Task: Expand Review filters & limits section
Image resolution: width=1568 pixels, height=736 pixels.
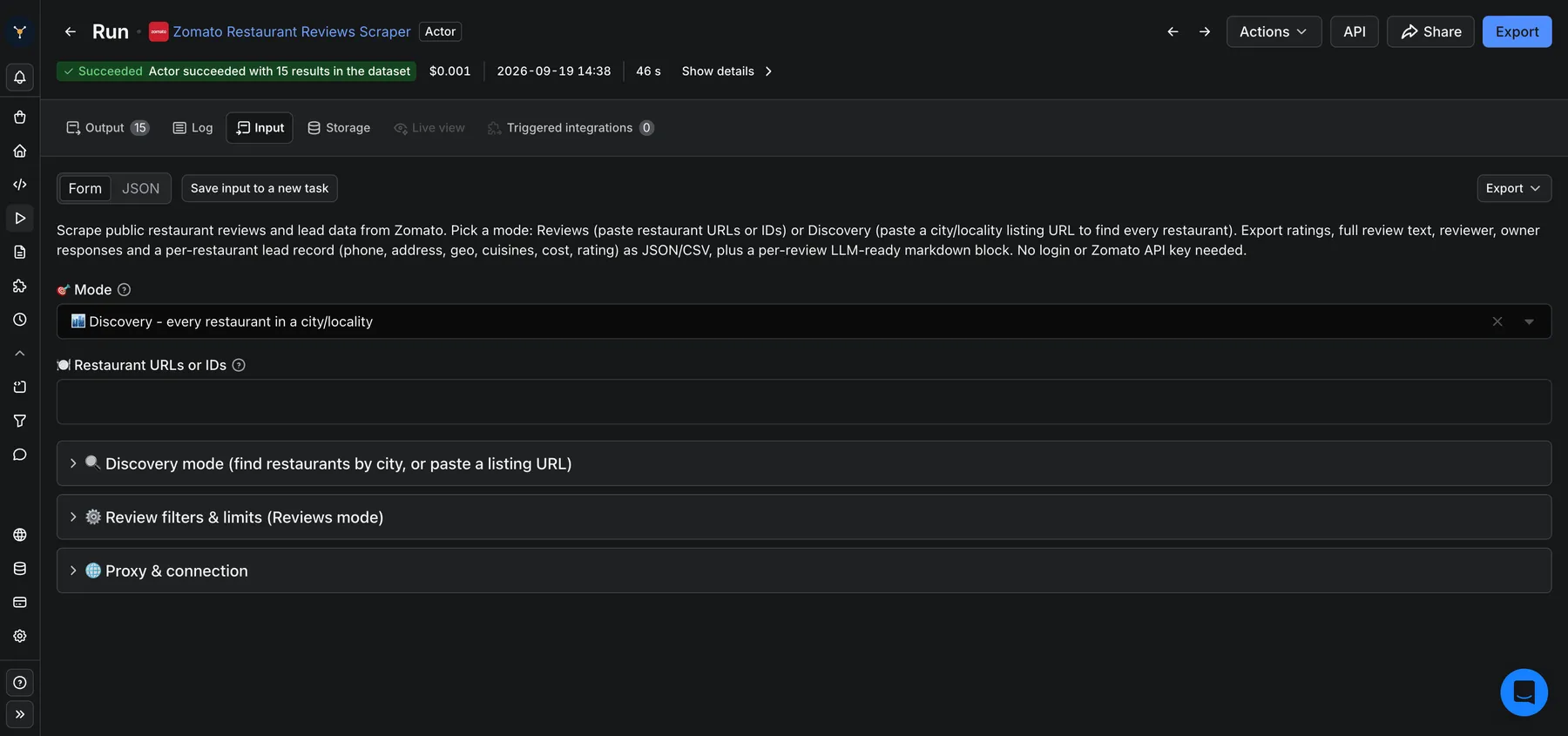Action: pos(803,517)
